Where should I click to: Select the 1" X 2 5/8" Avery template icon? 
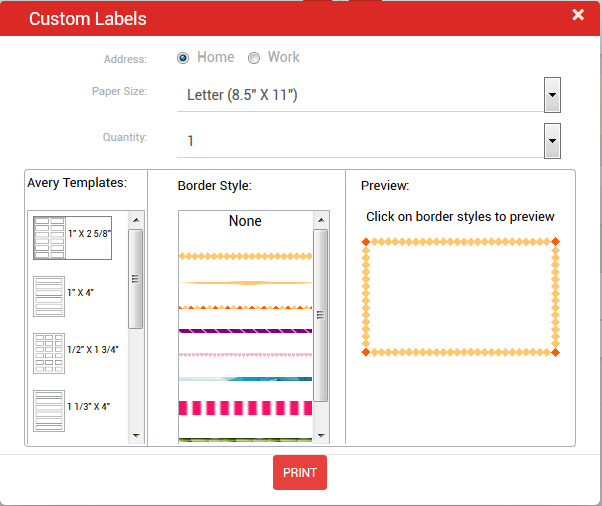tap(49, 237)
